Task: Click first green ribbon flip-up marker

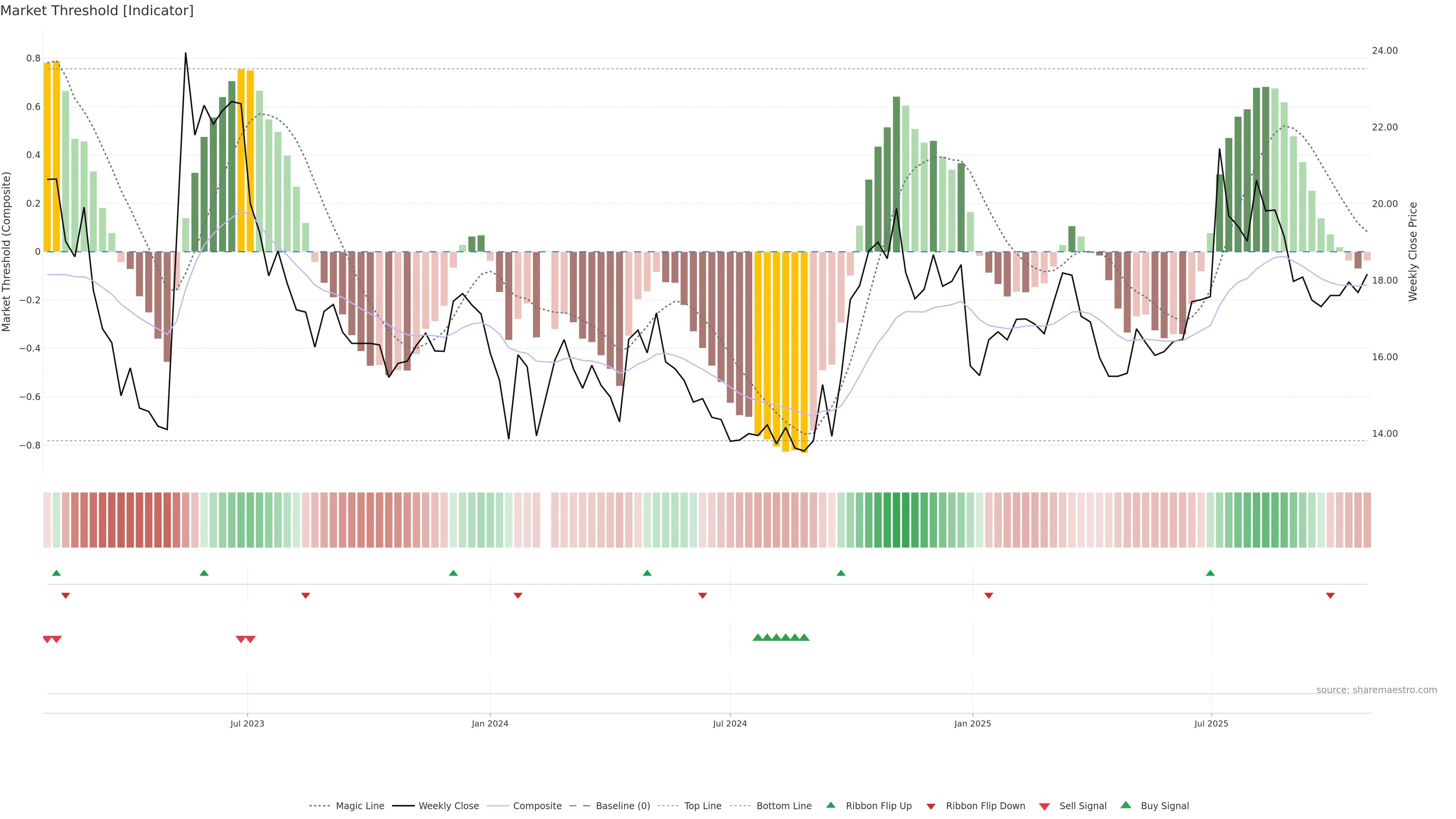Action: point(56,573)
